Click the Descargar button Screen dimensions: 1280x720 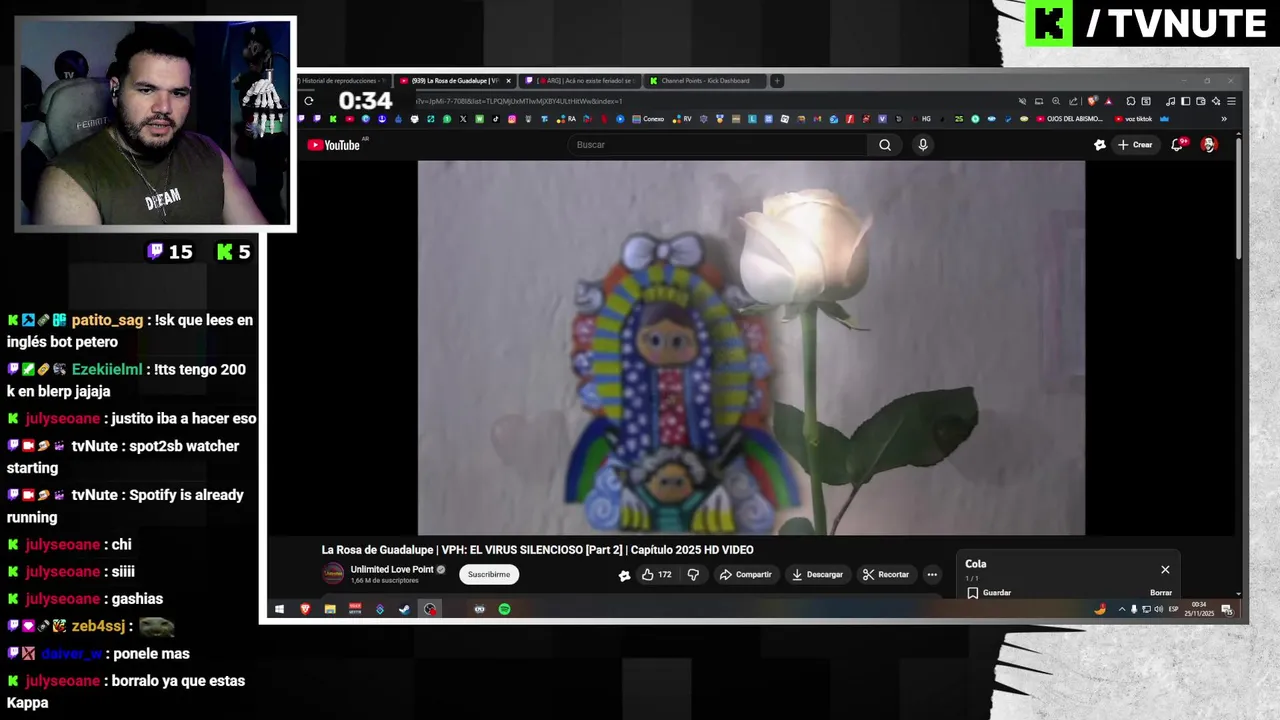click(817, 575)
